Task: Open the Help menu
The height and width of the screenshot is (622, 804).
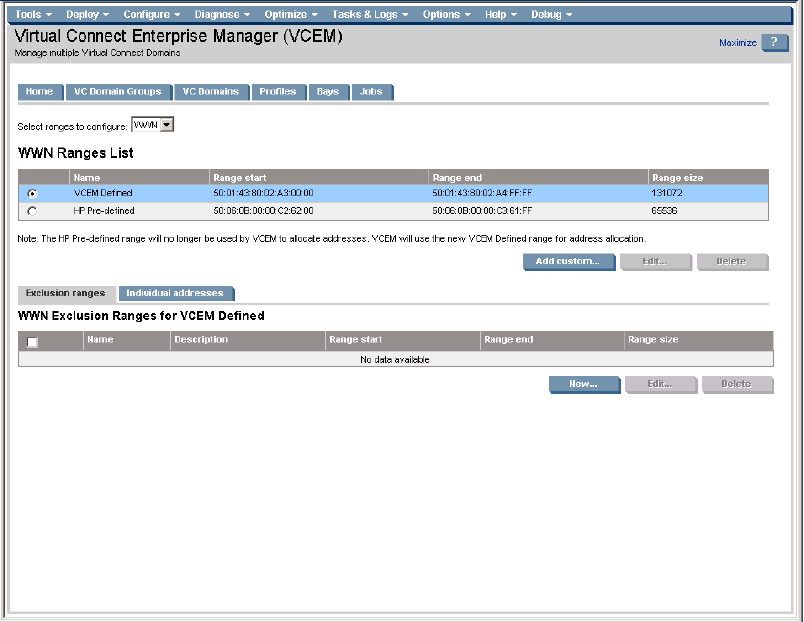Action: coord(501,14)
